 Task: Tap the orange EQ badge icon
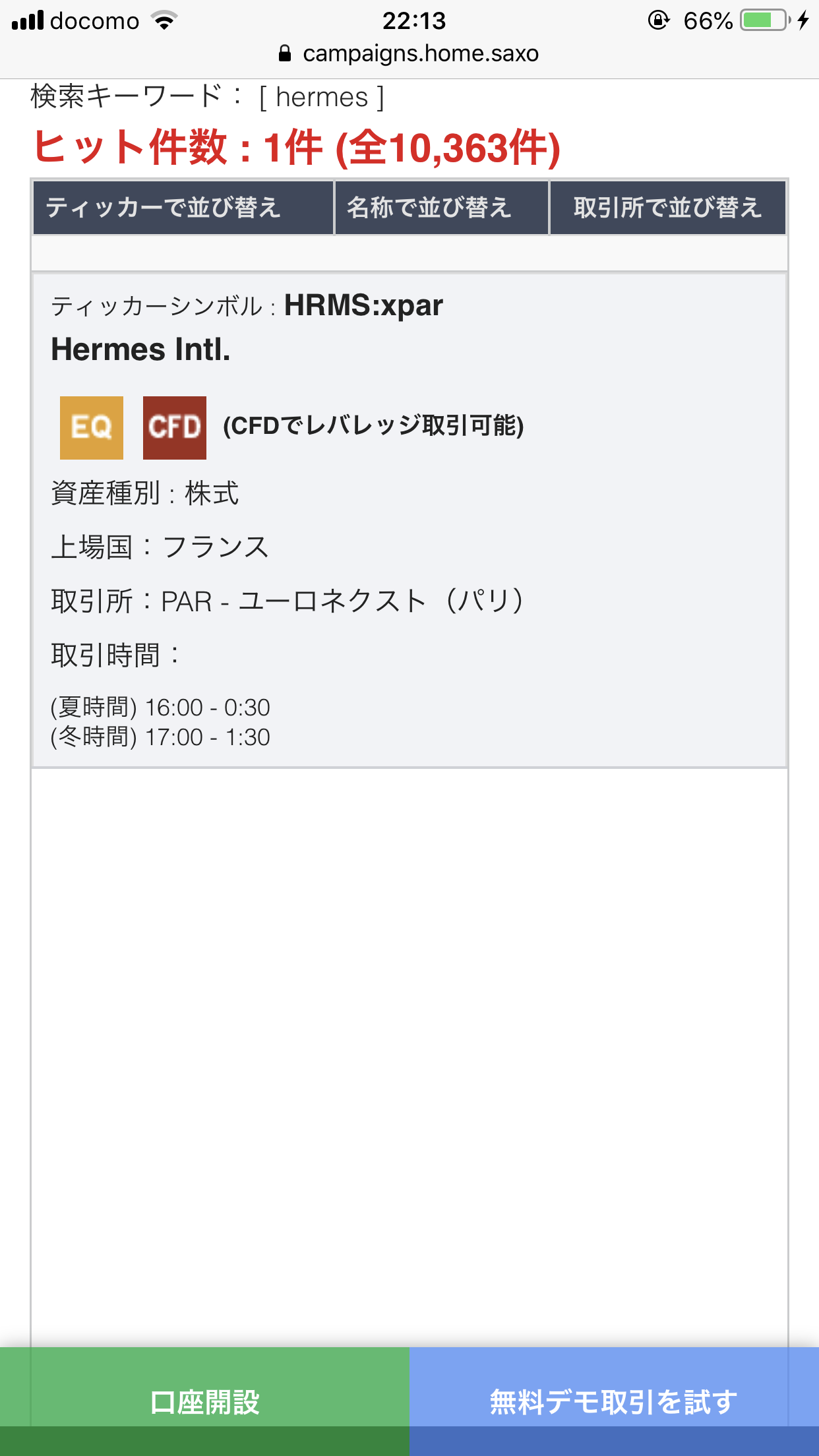click(92, 427)
